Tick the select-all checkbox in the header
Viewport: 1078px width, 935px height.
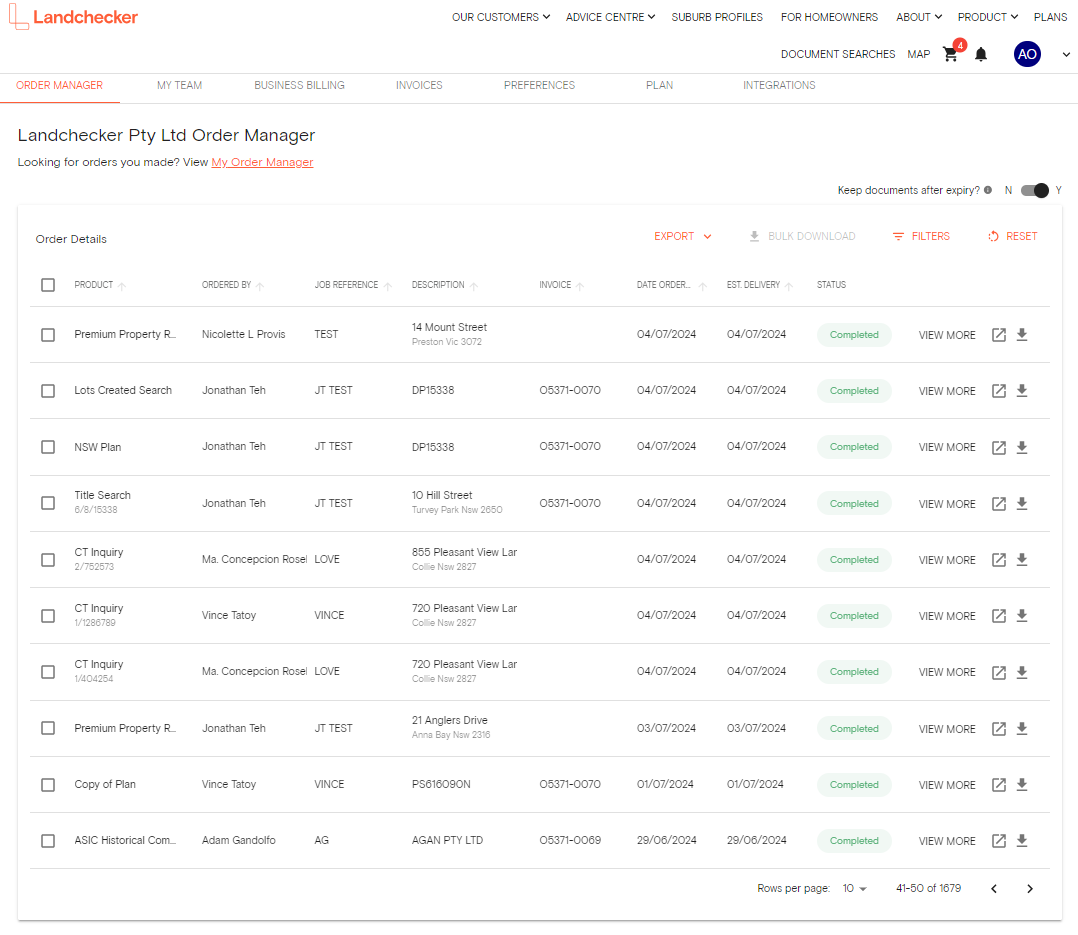pyautogui.click(x=48, y=285)
